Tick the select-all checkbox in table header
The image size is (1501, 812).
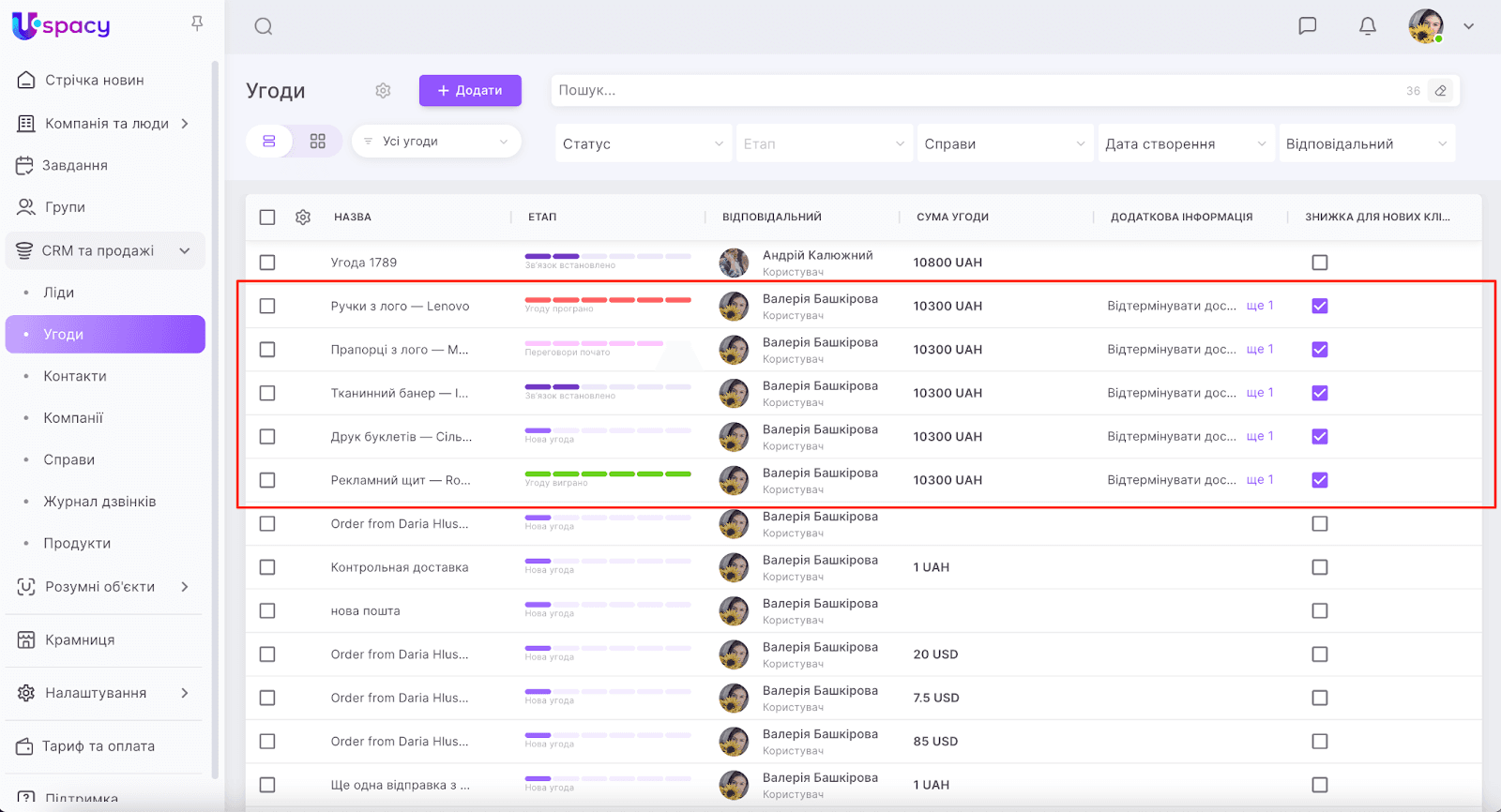click(267, 218)
